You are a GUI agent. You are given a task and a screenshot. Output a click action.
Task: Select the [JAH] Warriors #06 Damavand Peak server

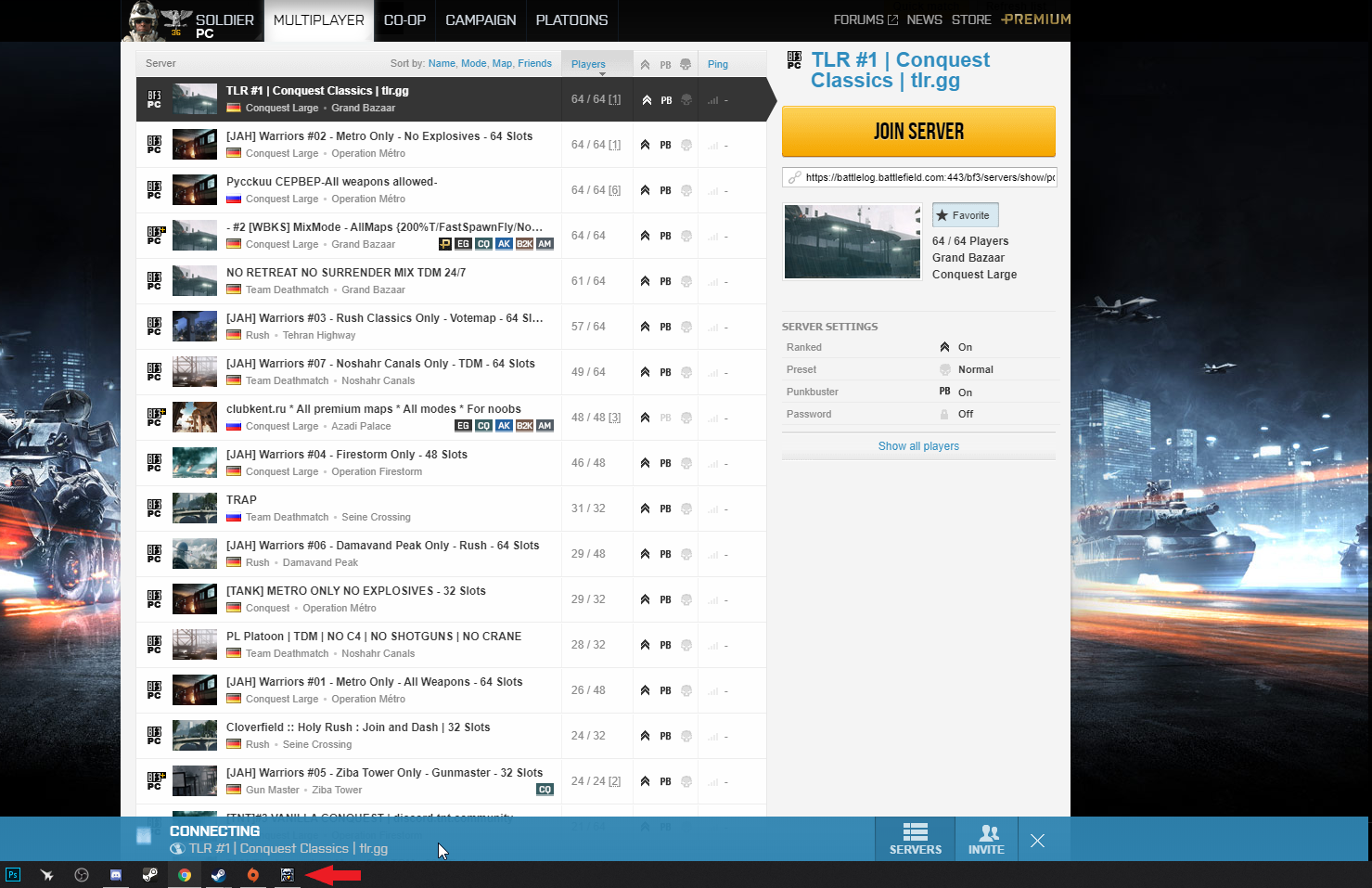pyautogui.click(x=451, y=554)
